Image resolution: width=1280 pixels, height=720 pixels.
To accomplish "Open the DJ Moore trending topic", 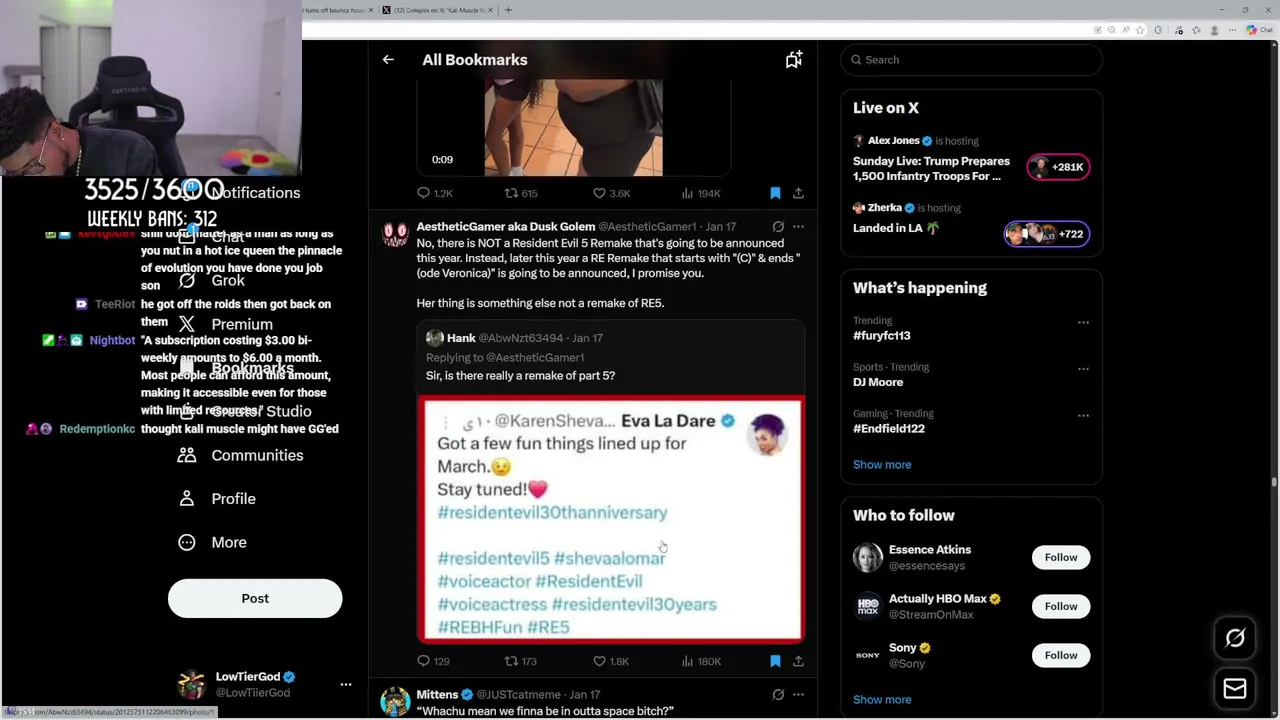I will click(x=878, y=382).
